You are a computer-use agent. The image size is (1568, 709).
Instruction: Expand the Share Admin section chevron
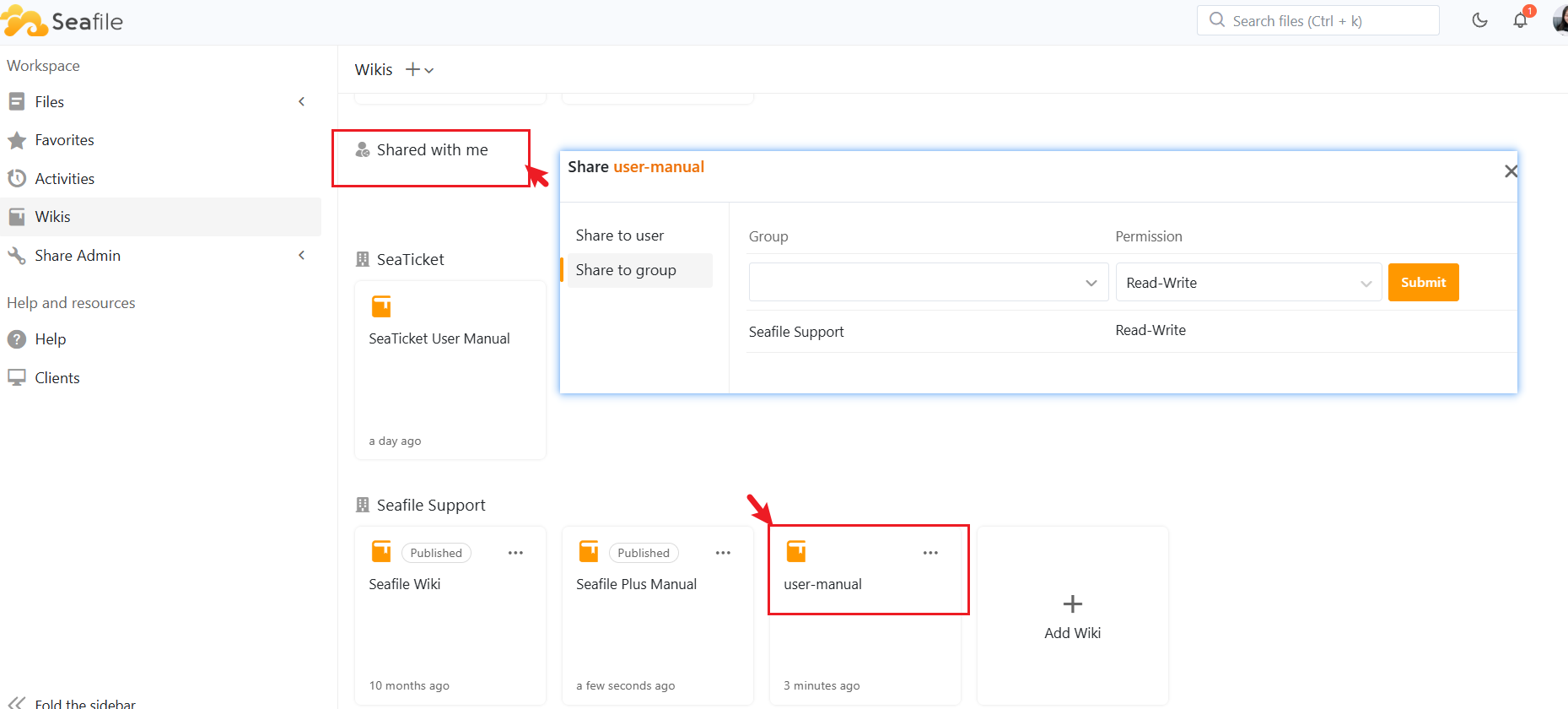[x=302, y=256]
